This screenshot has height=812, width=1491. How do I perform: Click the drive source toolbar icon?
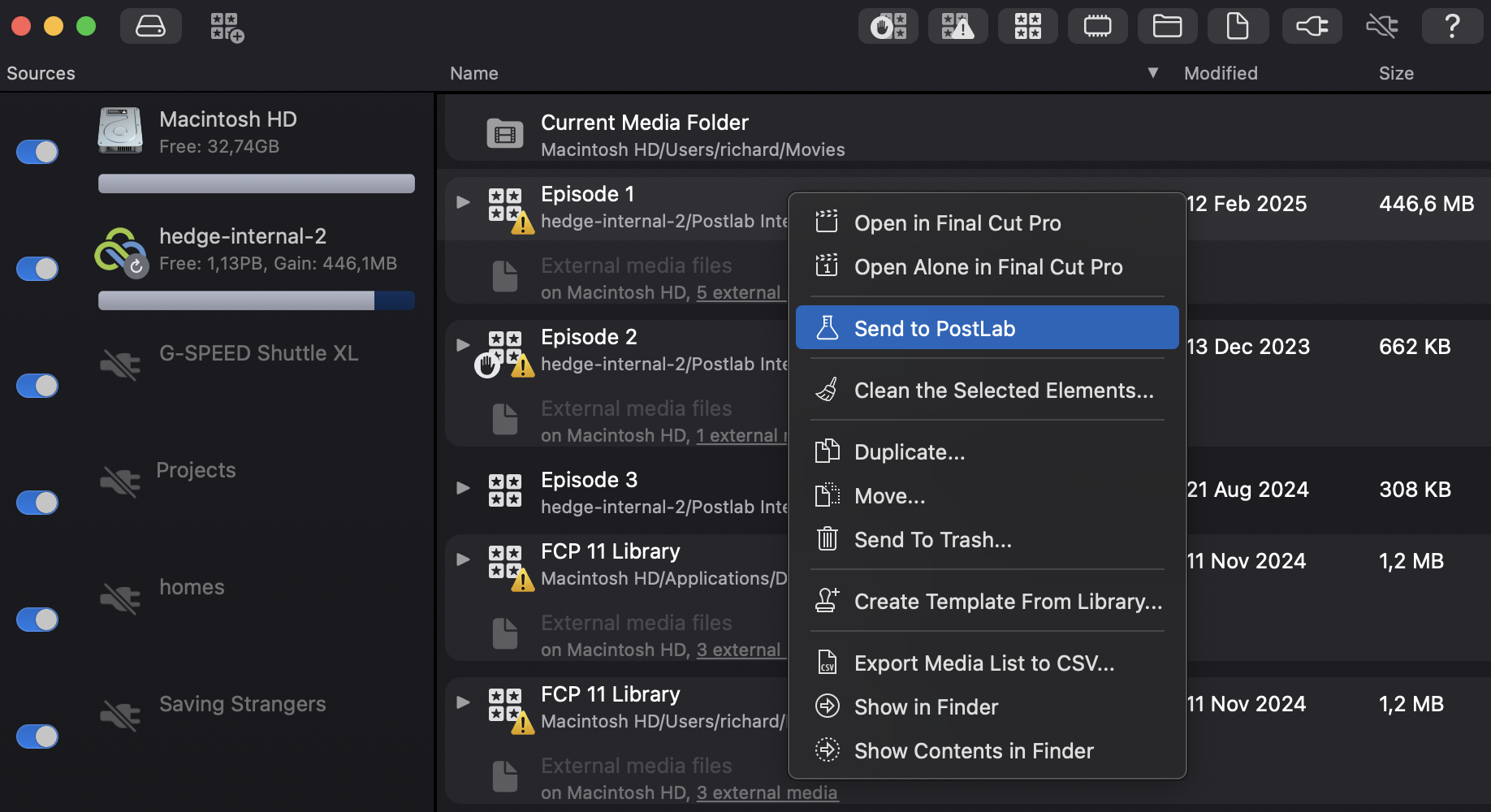[150, 26]
